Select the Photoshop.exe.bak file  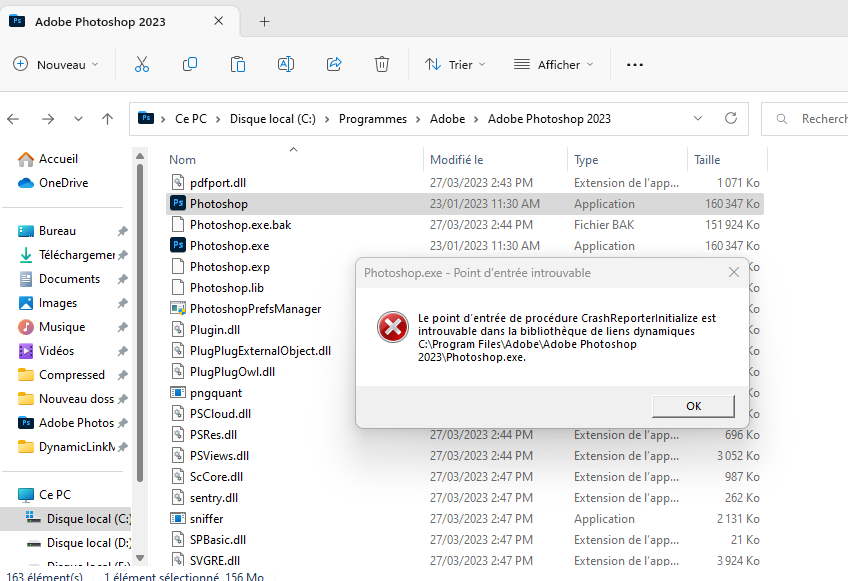click(240, 225)
